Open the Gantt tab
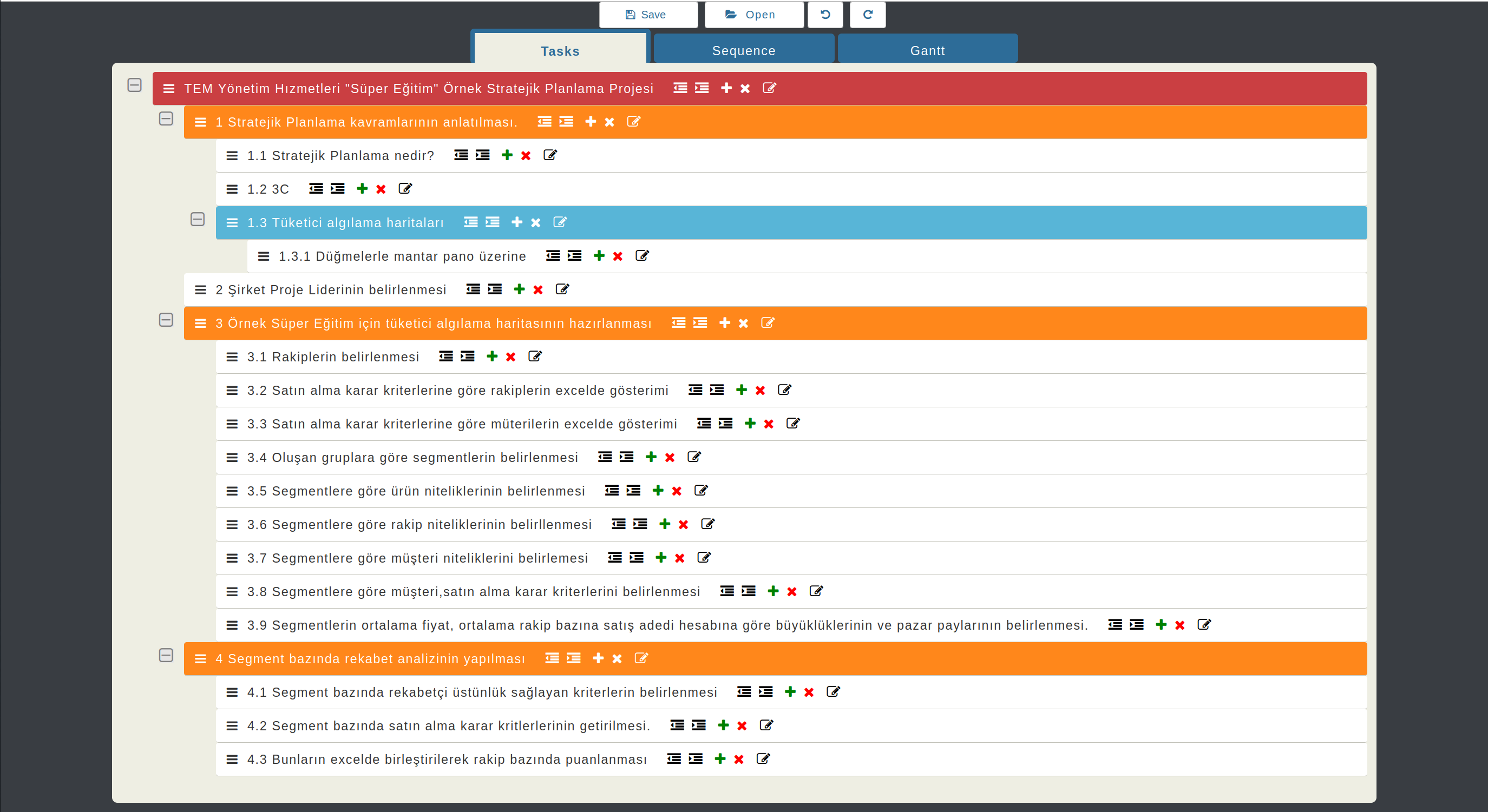 pos(927,51)
